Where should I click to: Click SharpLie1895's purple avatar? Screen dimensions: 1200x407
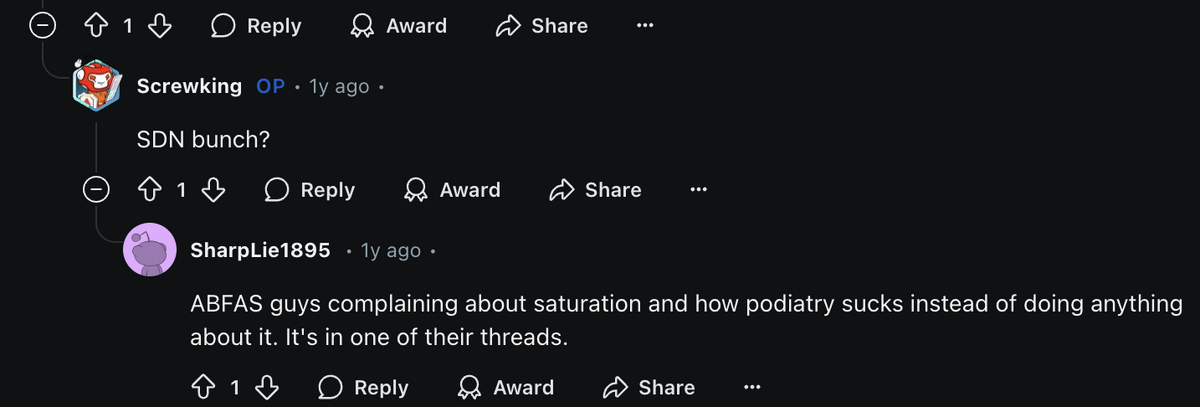click(x=150, y=249)
